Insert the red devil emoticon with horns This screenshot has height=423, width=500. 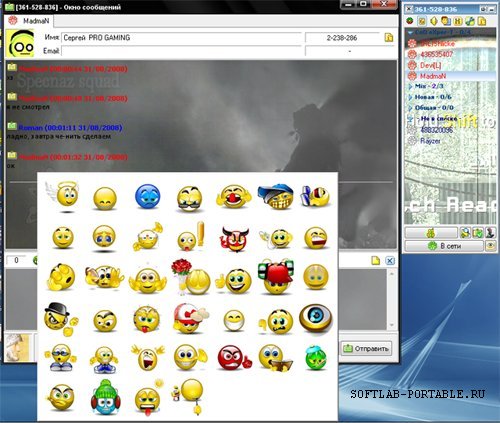[234, 239]
